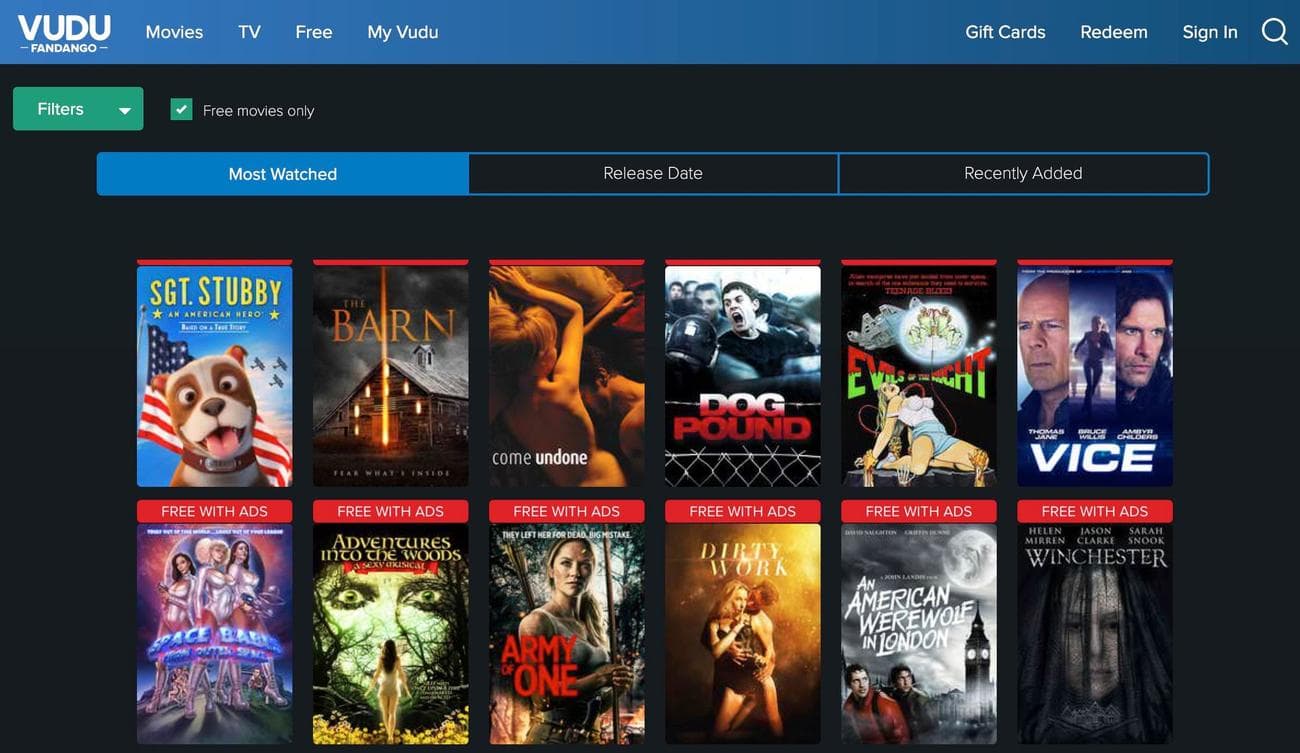Switch to the Recently Added tab

(x=1023, y=174)
